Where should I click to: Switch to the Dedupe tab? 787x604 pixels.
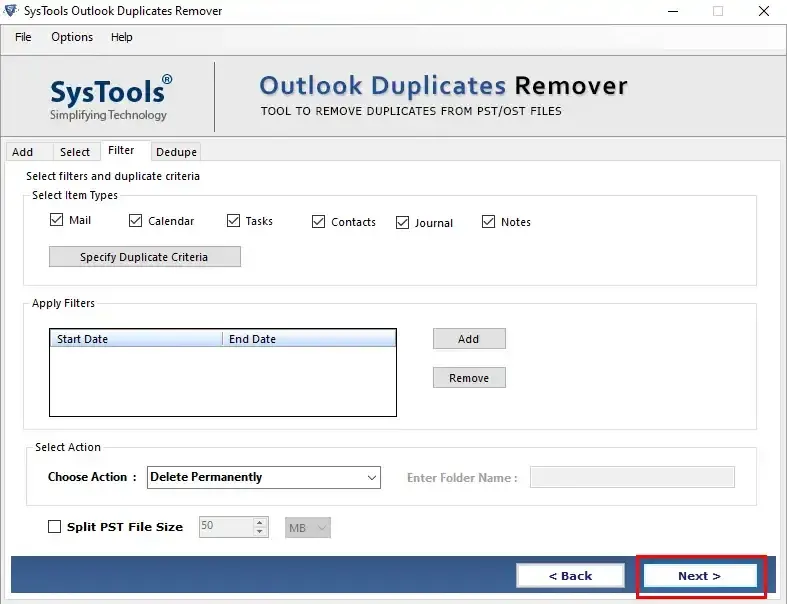coord(176,152)
